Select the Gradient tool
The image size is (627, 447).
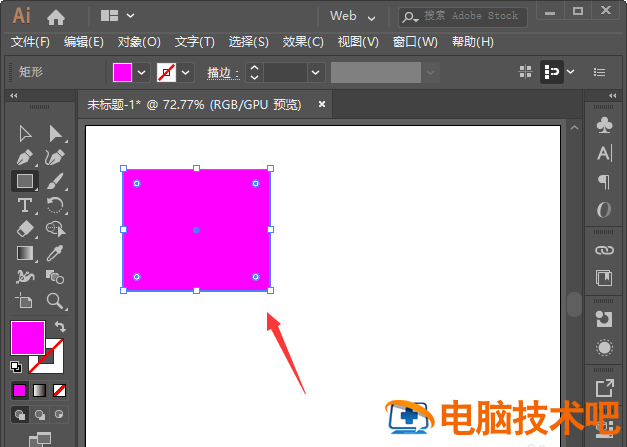(x=25, y=253)
